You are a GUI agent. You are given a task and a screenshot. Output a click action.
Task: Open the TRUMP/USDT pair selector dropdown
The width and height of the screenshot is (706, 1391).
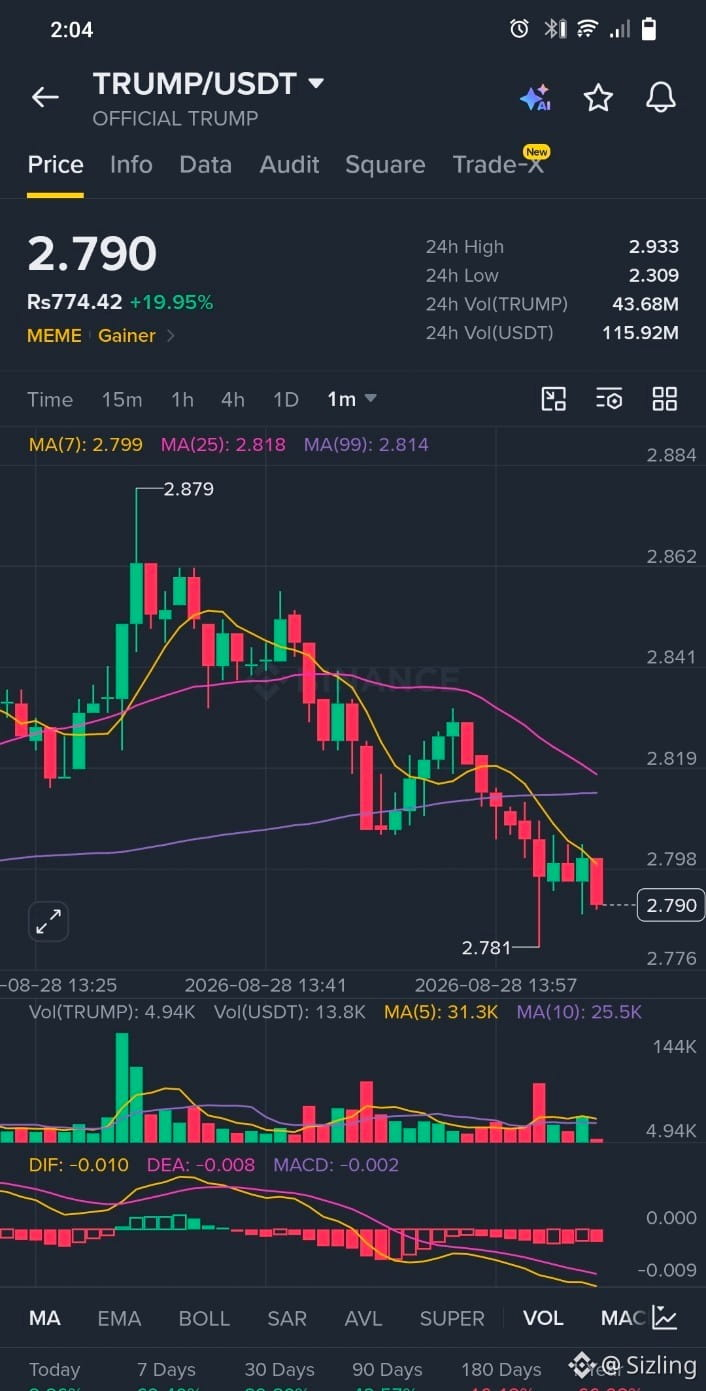(x=208, y=84)
